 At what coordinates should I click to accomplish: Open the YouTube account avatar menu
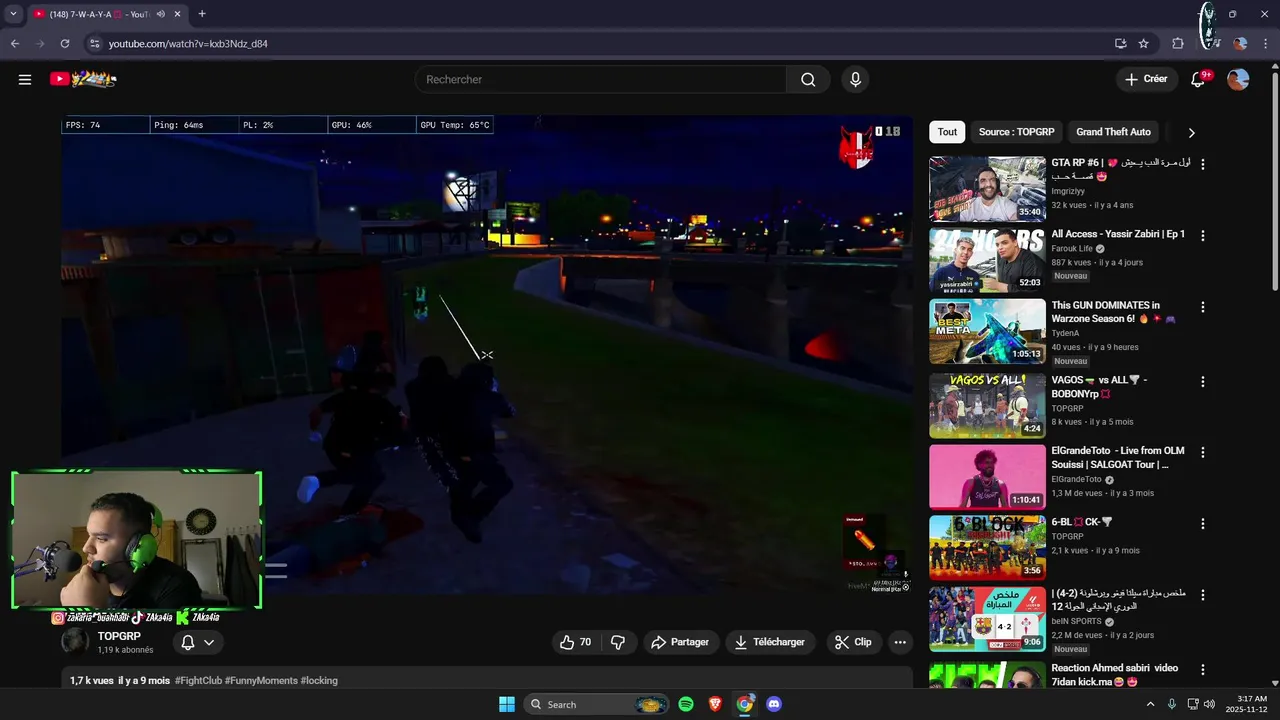[x=1238, y=80]
